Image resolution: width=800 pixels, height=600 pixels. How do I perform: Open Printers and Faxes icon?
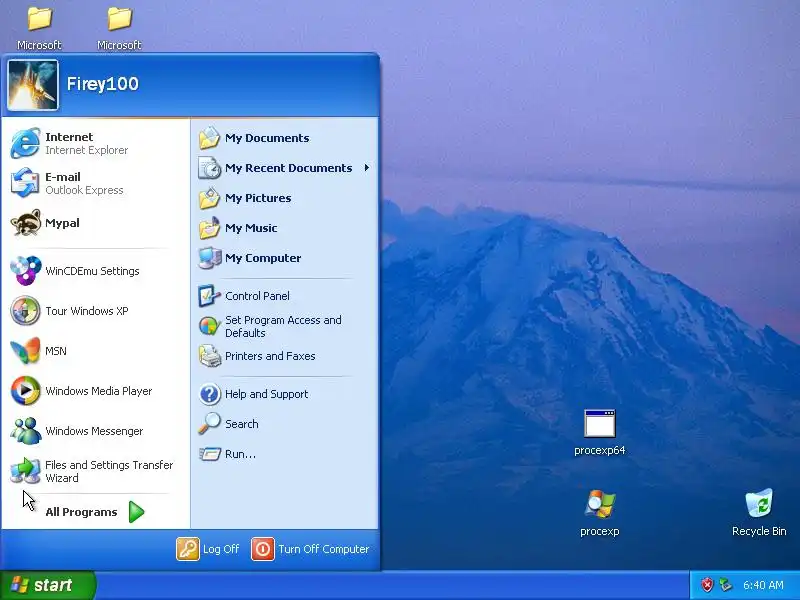pyautogui.click(x=210, y=356)
